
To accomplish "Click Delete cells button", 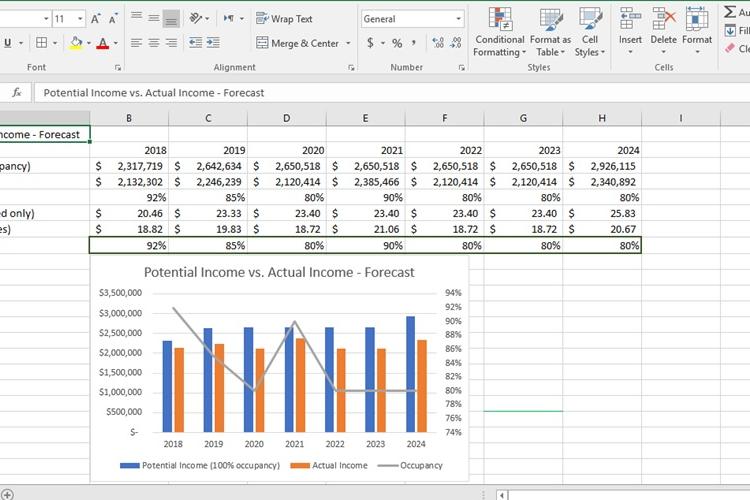I will point(663,26).
